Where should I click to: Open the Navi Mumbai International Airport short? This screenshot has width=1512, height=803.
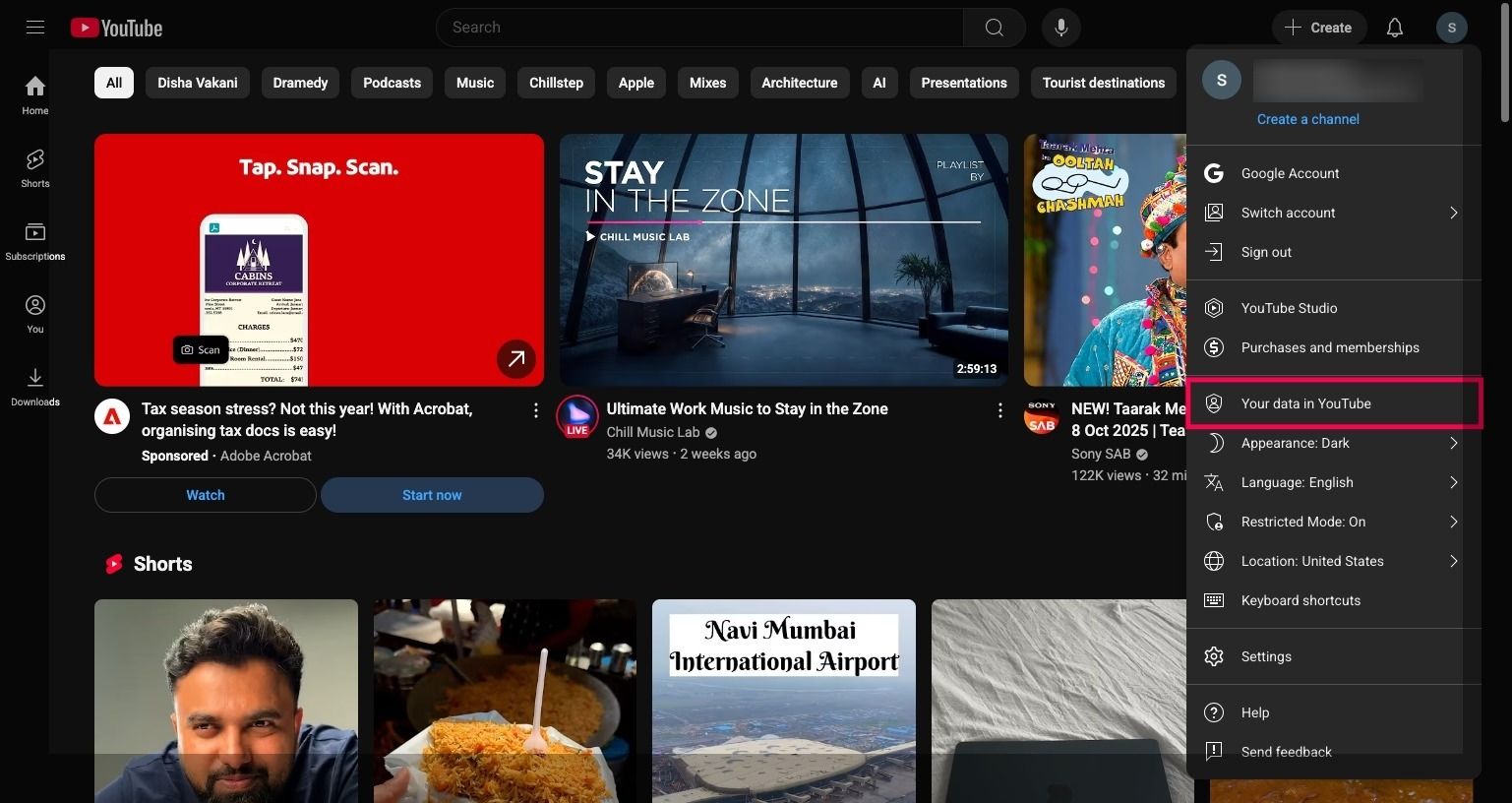tap(784, 701)
